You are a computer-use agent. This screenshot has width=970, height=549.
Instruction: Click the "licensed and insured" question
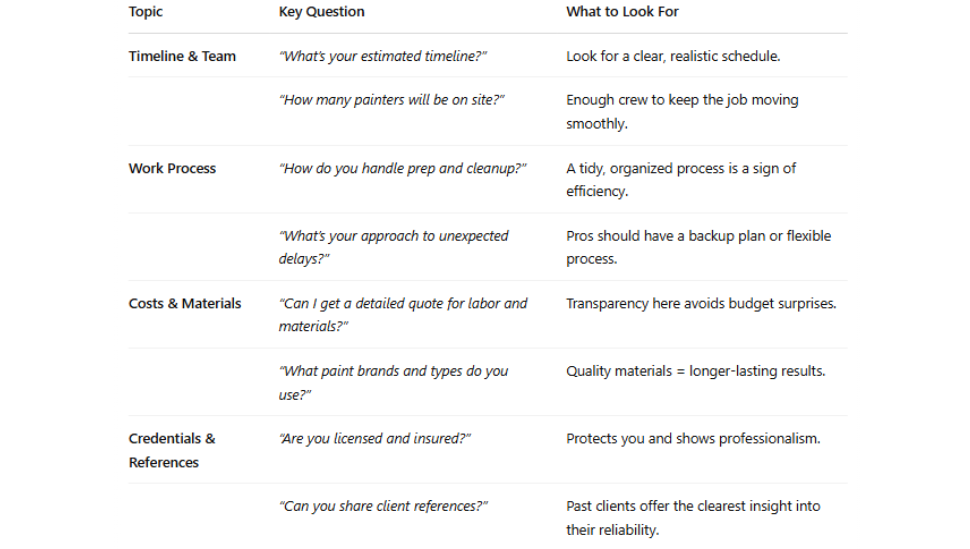coord(375,438)
